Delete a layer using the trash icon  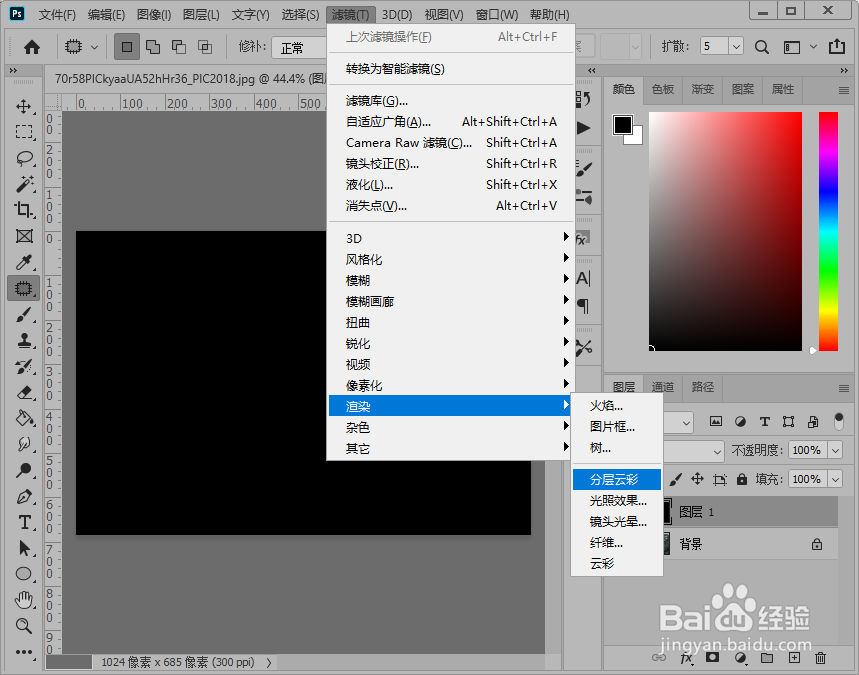[x=820, y=657]
